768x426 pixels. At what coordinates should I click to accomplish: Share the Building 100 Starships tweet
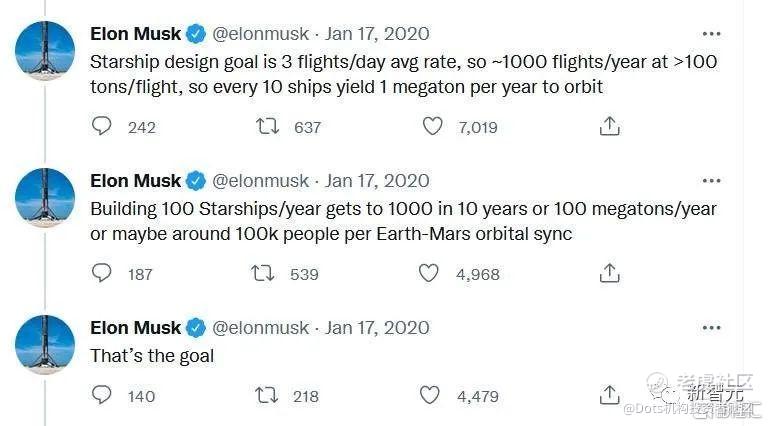coord(609,273)
